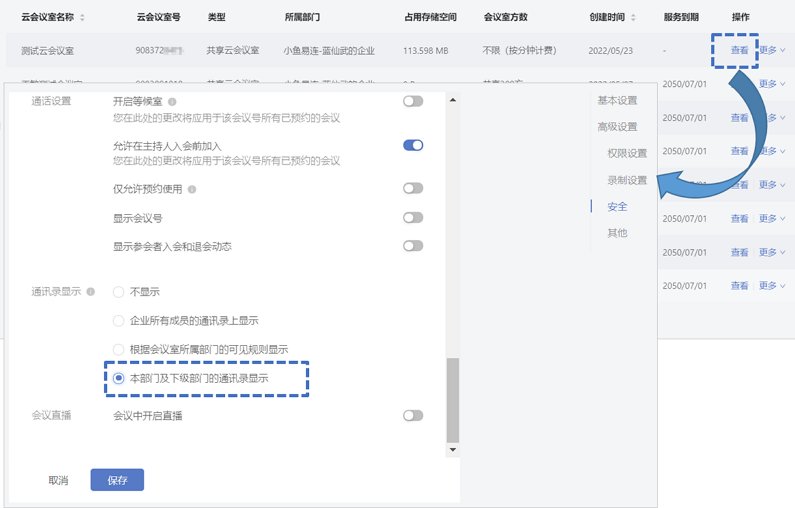Click the 2022/05/23 creation date cell
Viewport: 795px width, 508px height.
[610, 51]
